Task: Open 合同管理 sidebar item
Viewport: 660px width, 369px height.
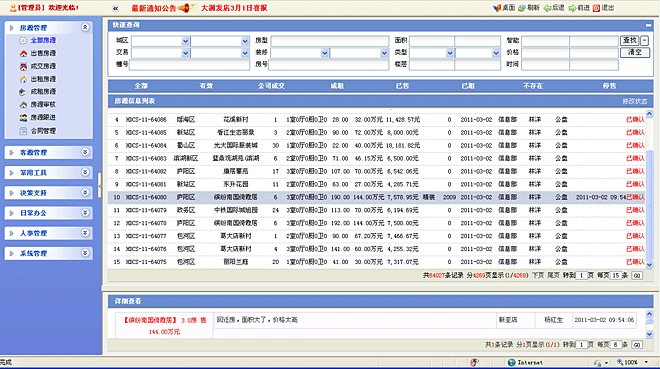Action: click(43, 131)
